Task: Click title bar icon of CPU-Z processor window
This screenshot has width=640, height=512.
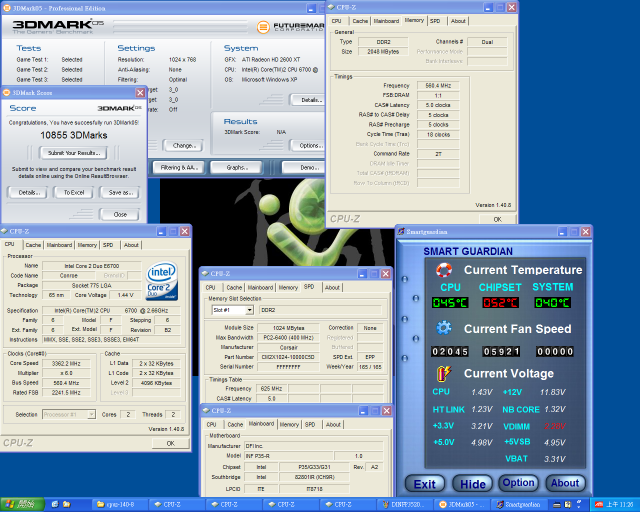Action: [x=4, y=231]
